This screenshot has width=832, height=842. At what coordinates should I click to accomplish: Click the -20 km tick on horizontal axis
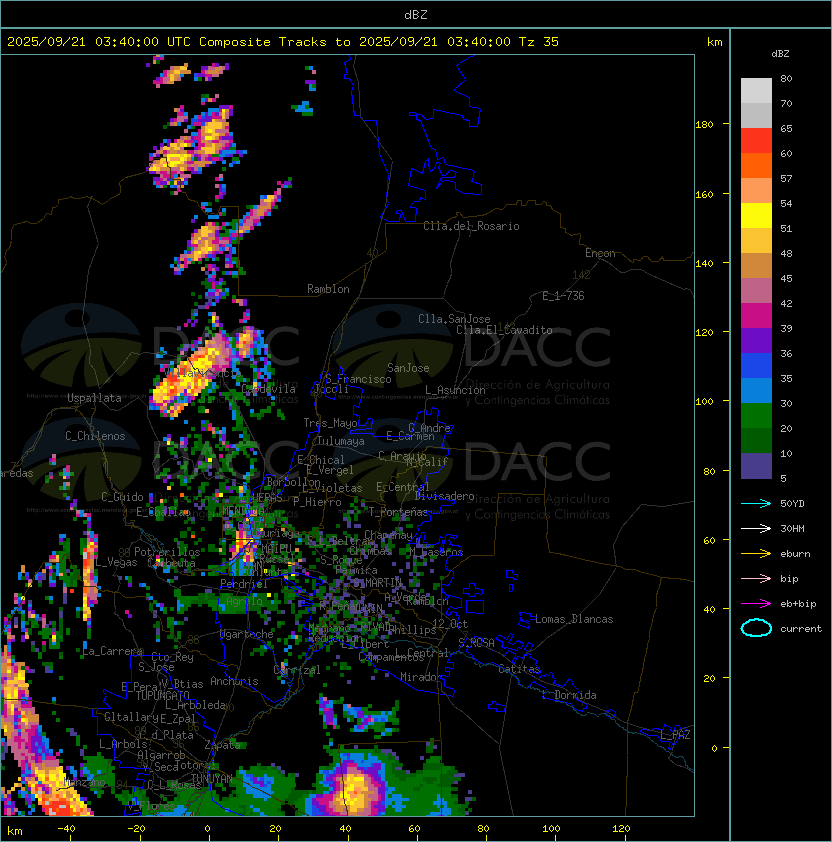pyautogui.click(x=135, y=829)
